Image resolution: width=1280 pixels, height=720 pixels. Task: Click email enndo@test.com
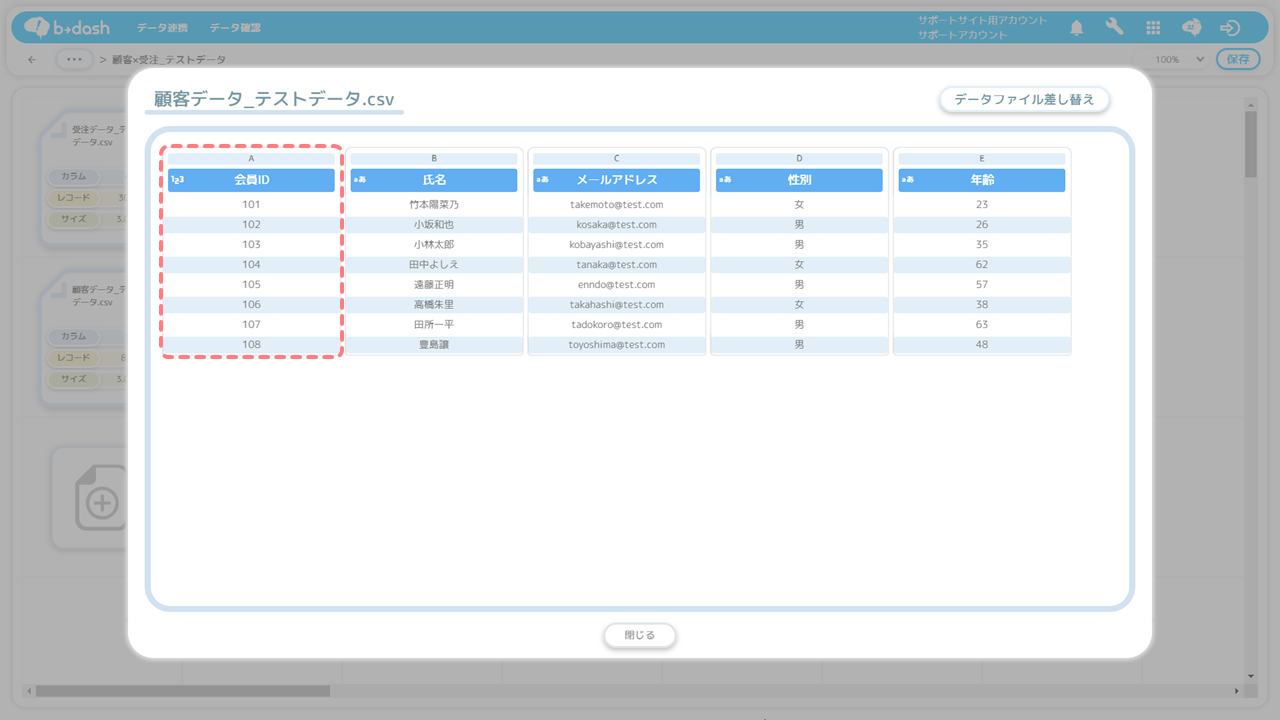(x=617, y=285)
